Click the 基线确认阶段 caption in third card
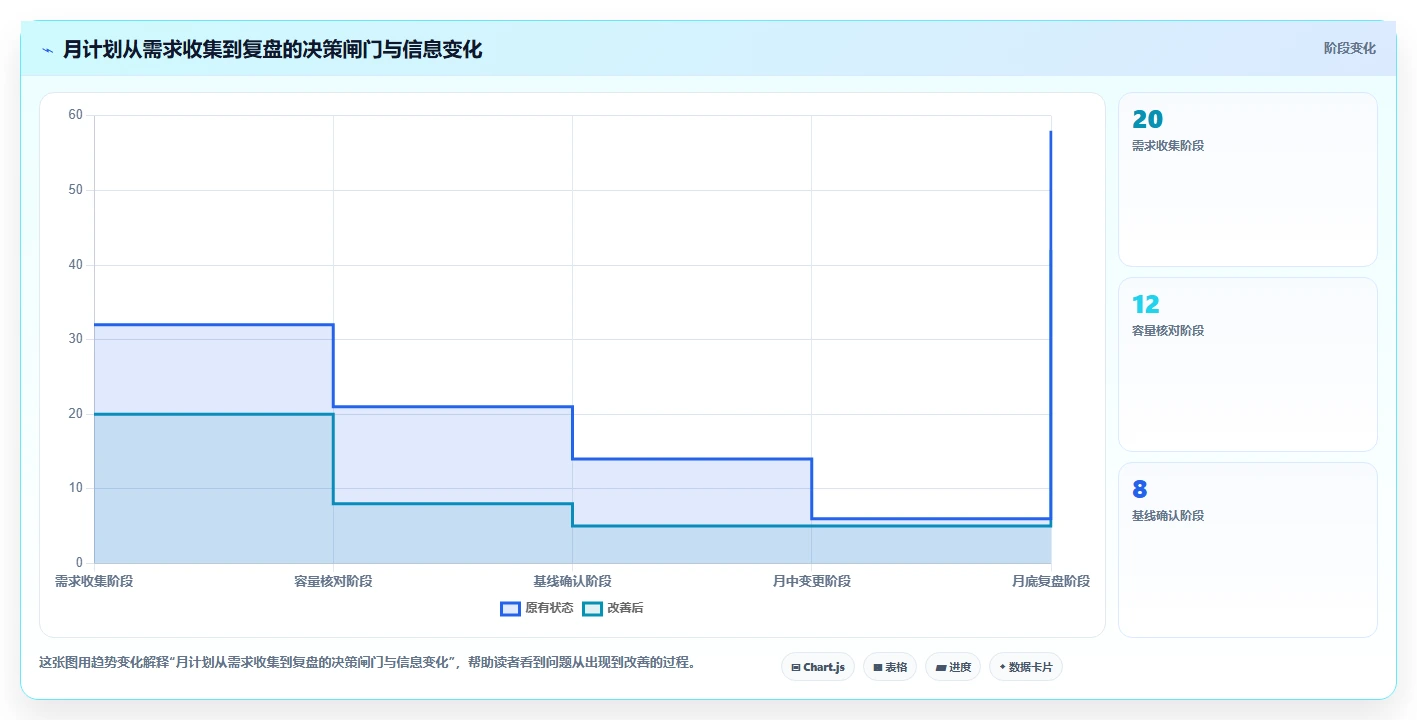Viewport: 1417px width, 720px height. click(1168, 516)
